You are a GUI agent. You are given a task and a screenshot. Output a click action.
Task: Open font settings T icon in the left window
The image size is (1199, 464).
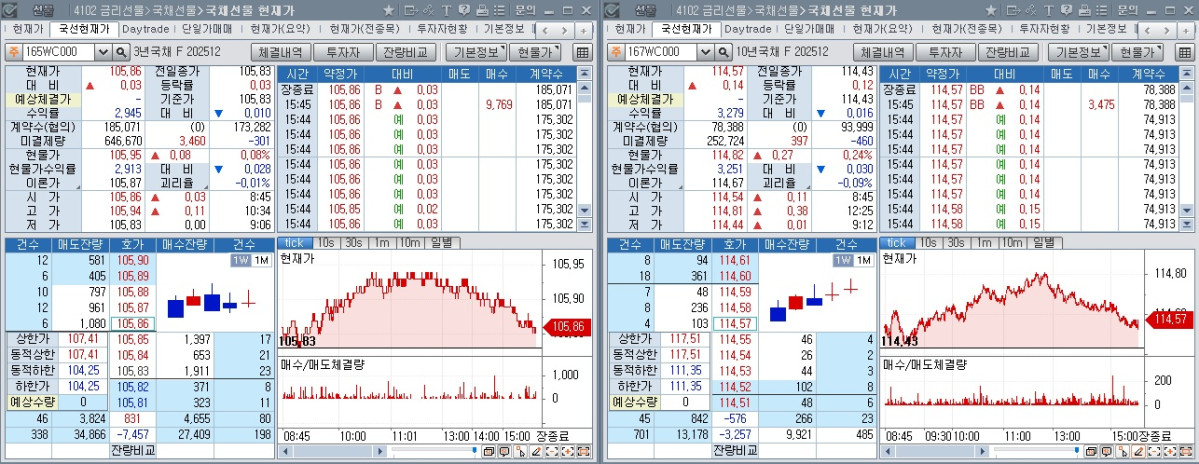coord(446,10)
